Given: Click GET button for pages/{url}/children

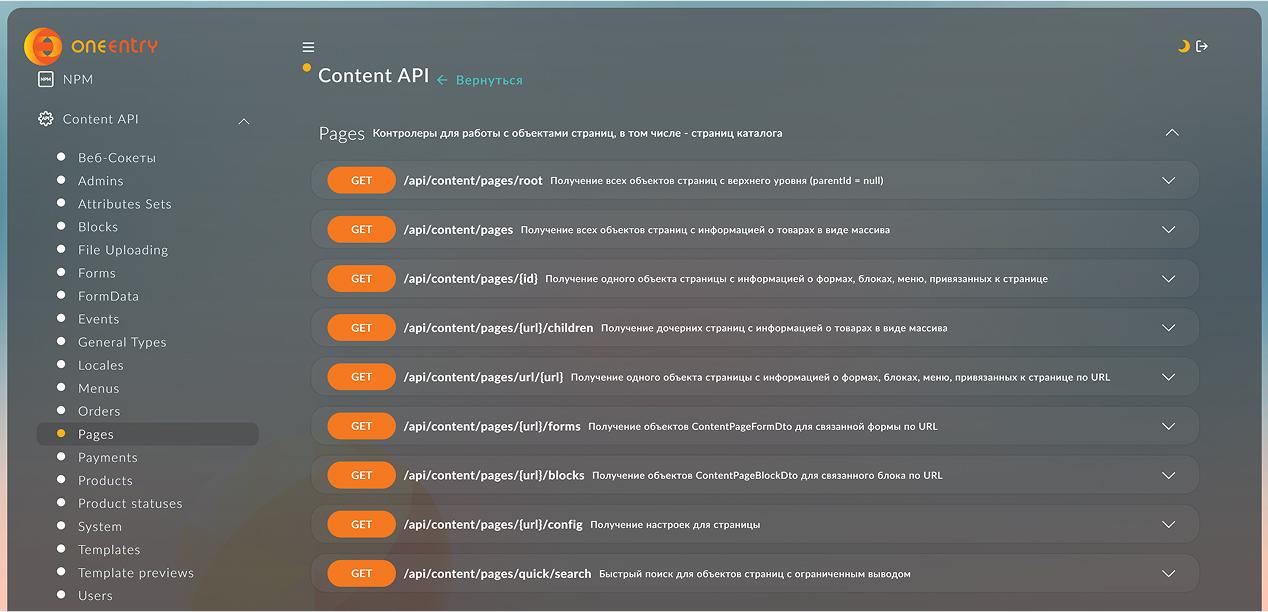Looking at the screenshot, I should click(361, 328).
